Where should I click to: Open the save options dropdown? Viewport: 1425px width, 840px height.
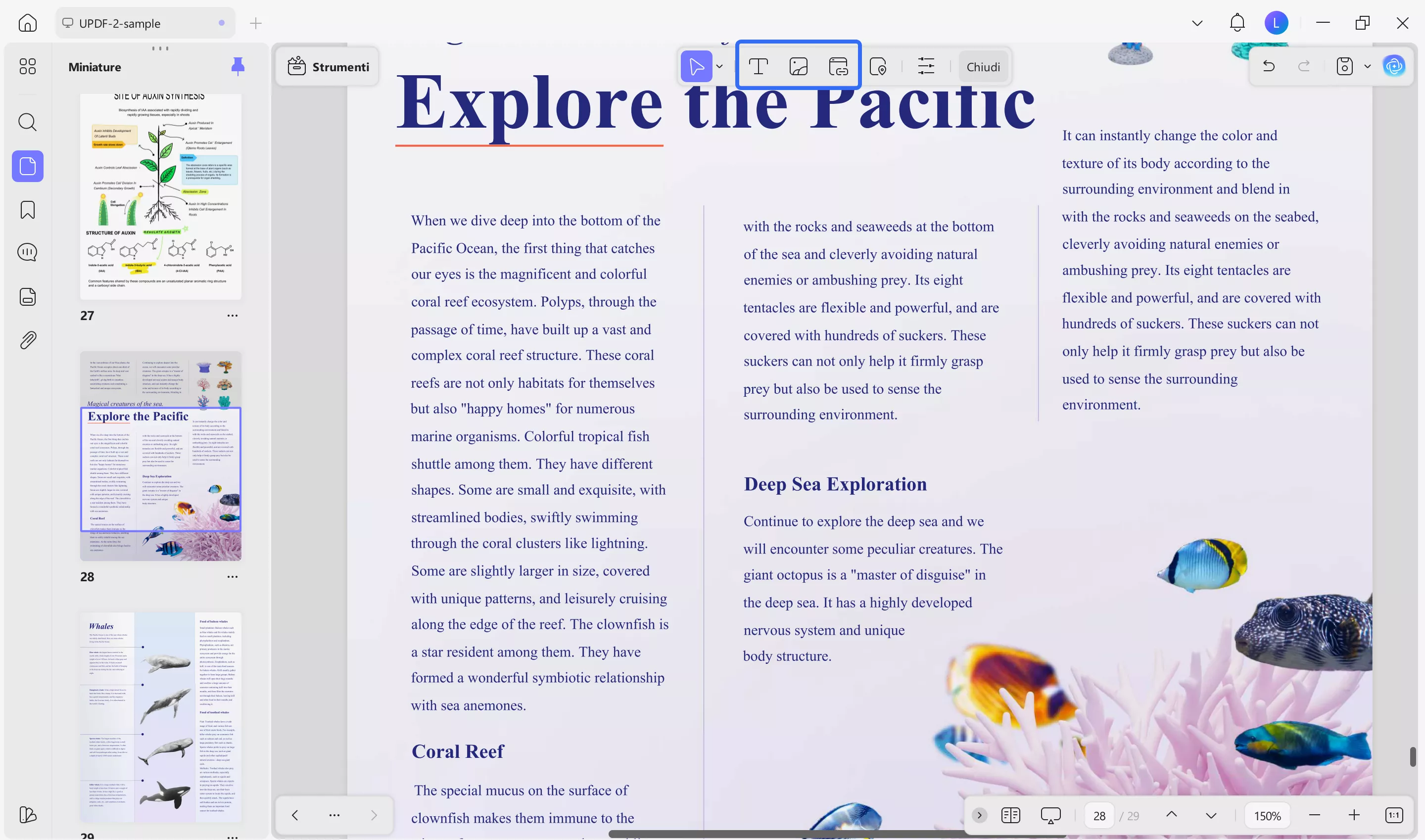click(1367, 66)
